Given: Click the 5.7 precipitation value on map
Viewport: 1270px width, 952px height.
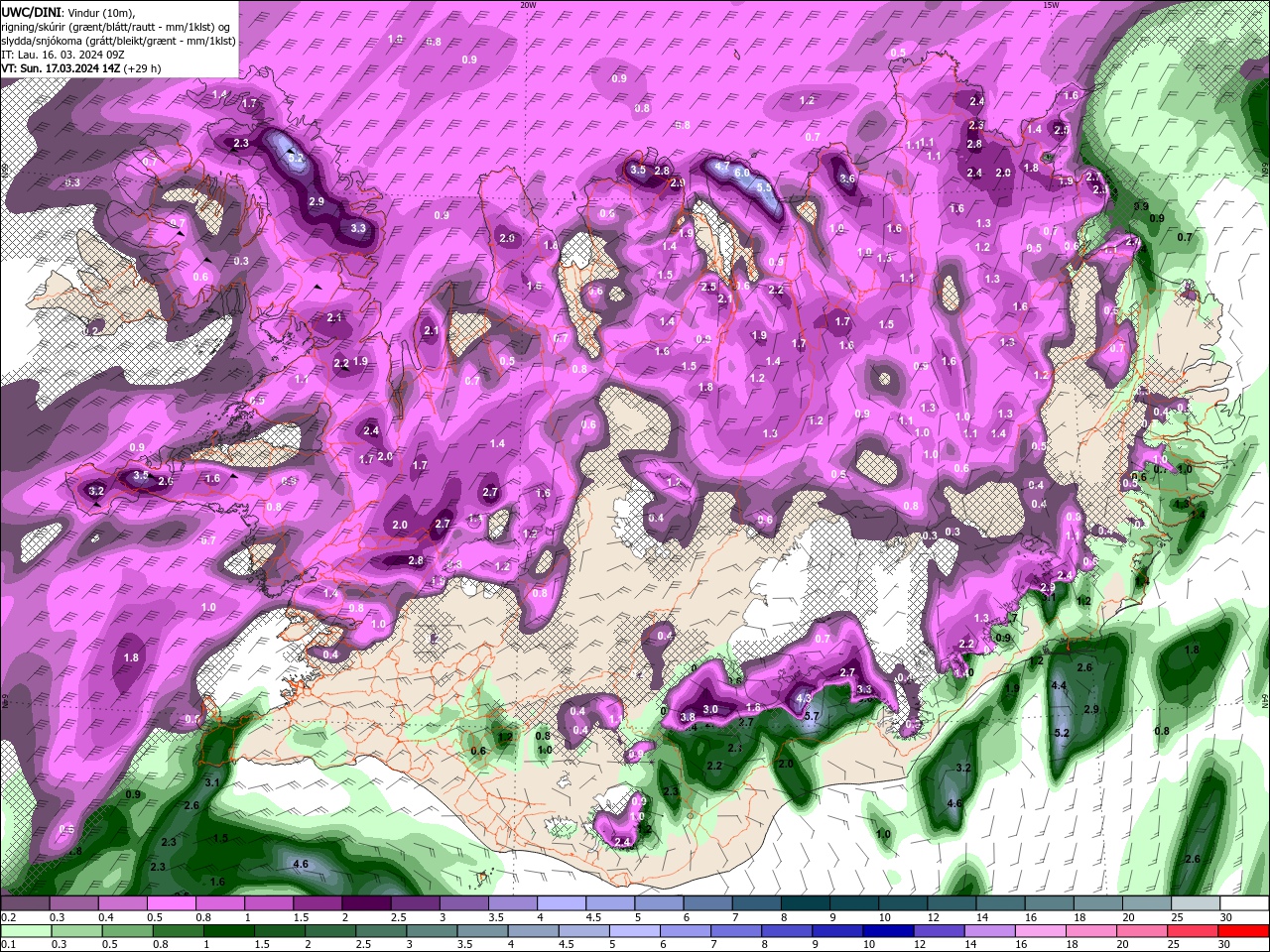Looking at the screenshot, I should [x=811, y=716].
